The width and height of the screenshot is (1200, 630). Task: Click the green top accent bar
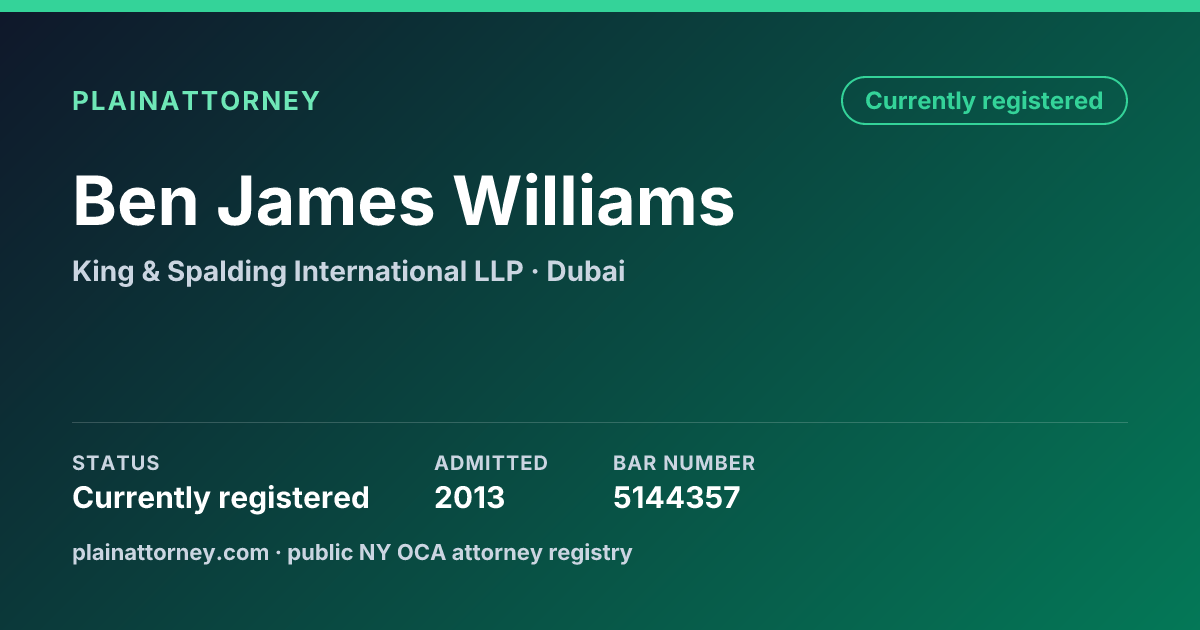600,6
